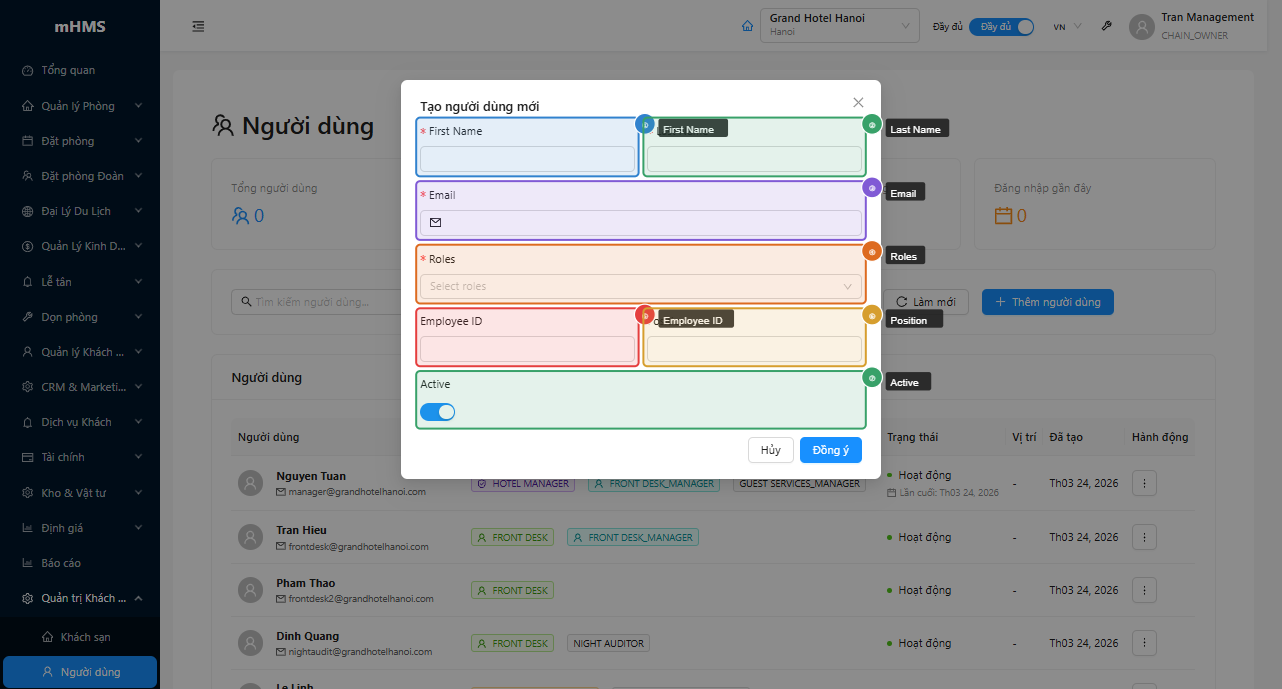
Task: Click the key icon in top header
Action: [x=1106, y=27]
